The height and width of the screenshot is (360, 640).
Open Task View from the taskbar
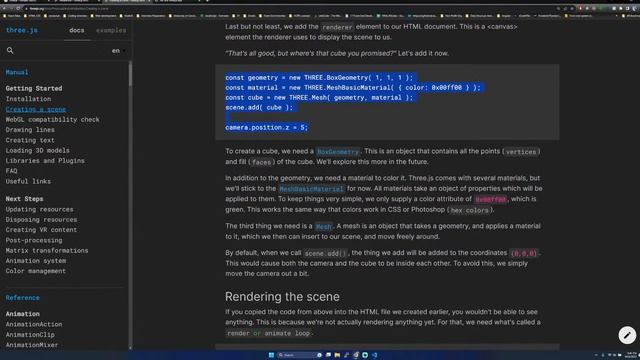[328, 355]
